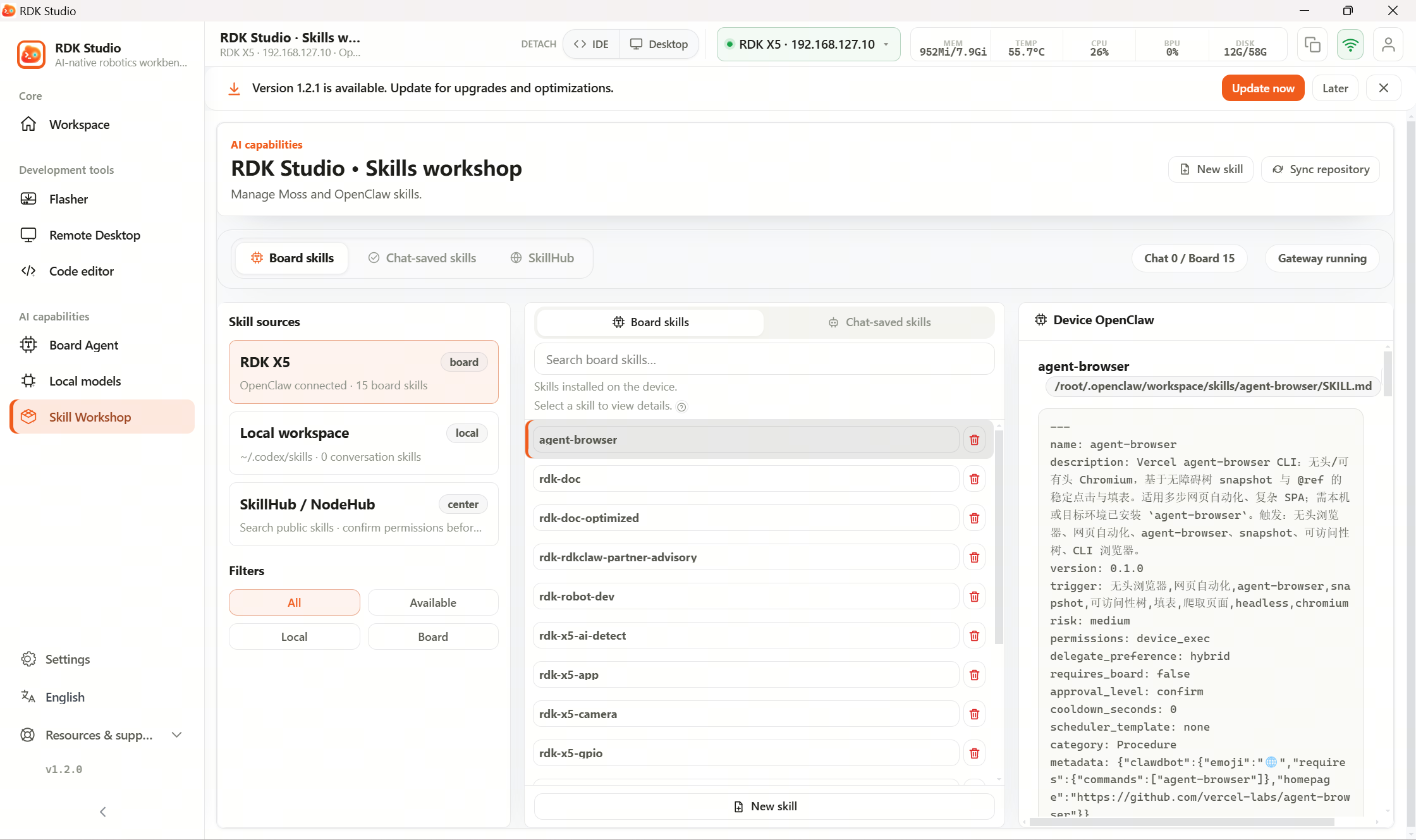
Task: Delete the rdk-x5-camera skill
Action: pos(974,714)
